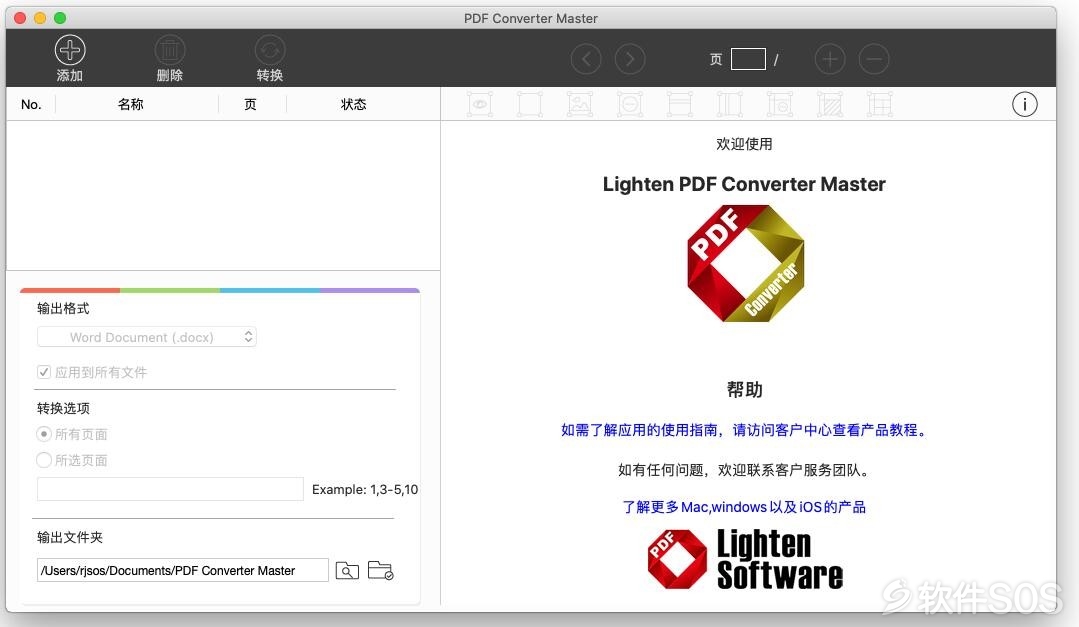Click the 输出文件夹 label
1079x627 pixels.
click(x=70, y=537)
